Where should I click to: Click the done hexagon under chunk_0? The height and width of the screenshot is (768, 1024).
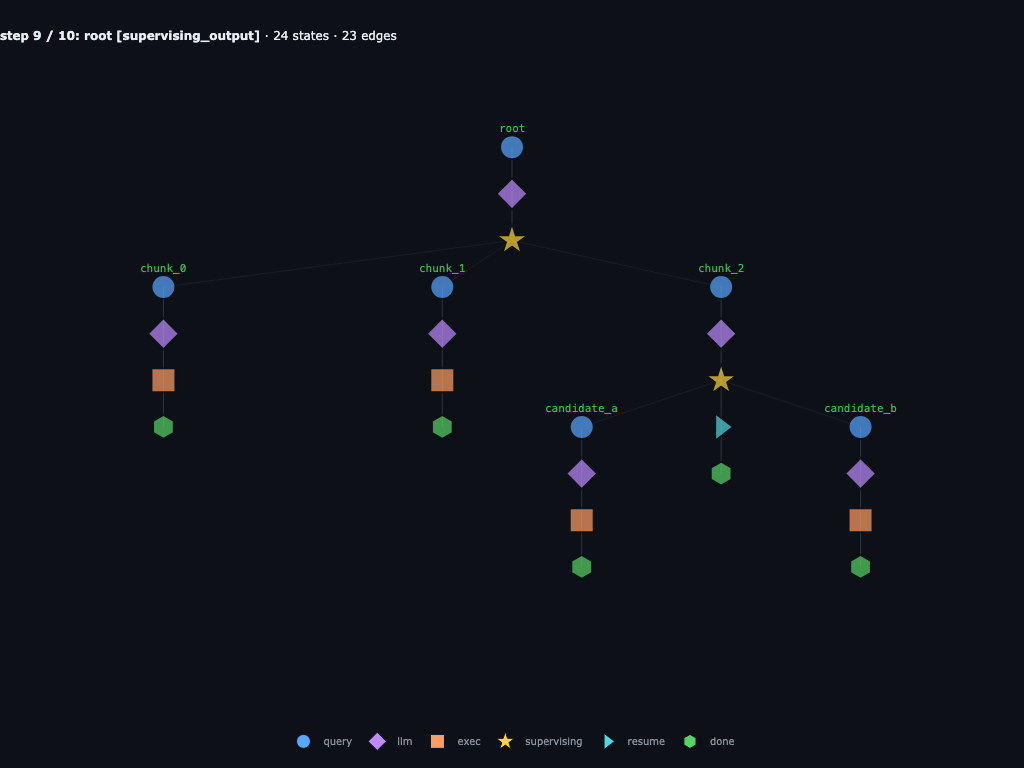point(163,427)
